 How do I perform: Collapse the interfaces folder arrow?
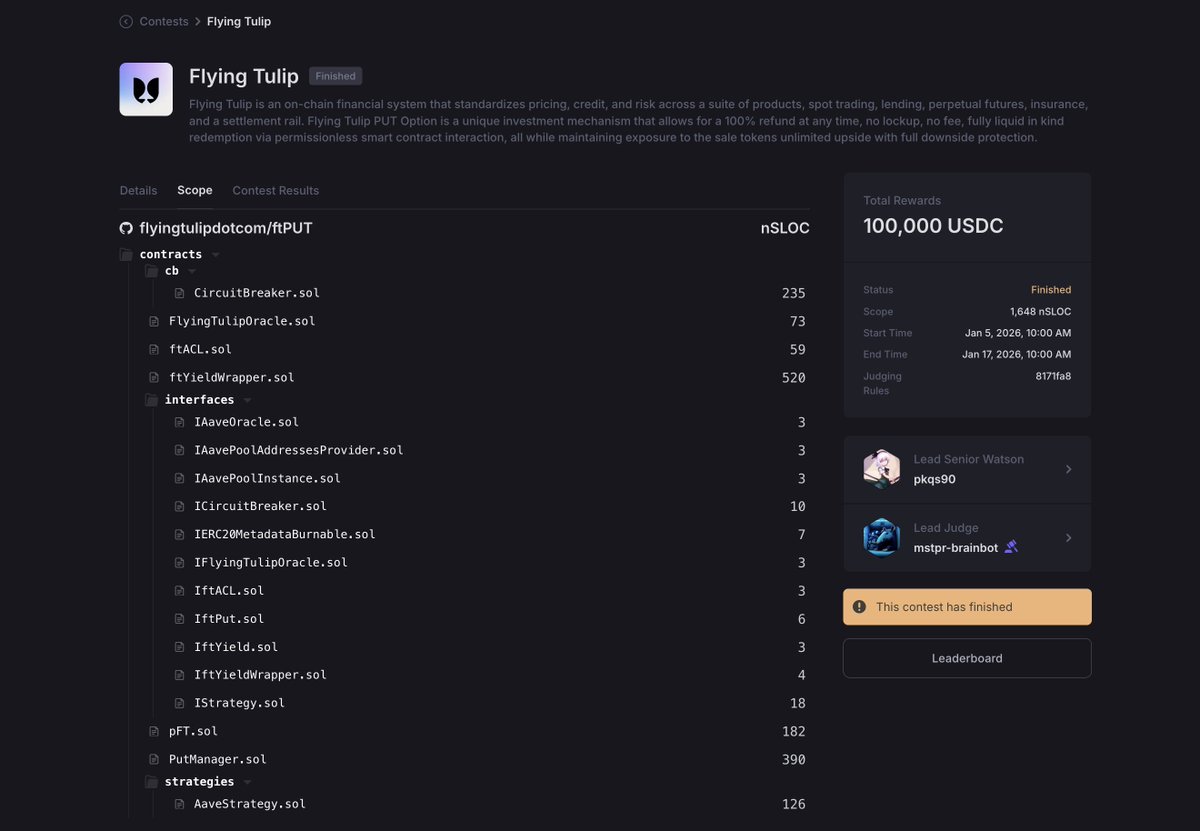coord(247,400)
